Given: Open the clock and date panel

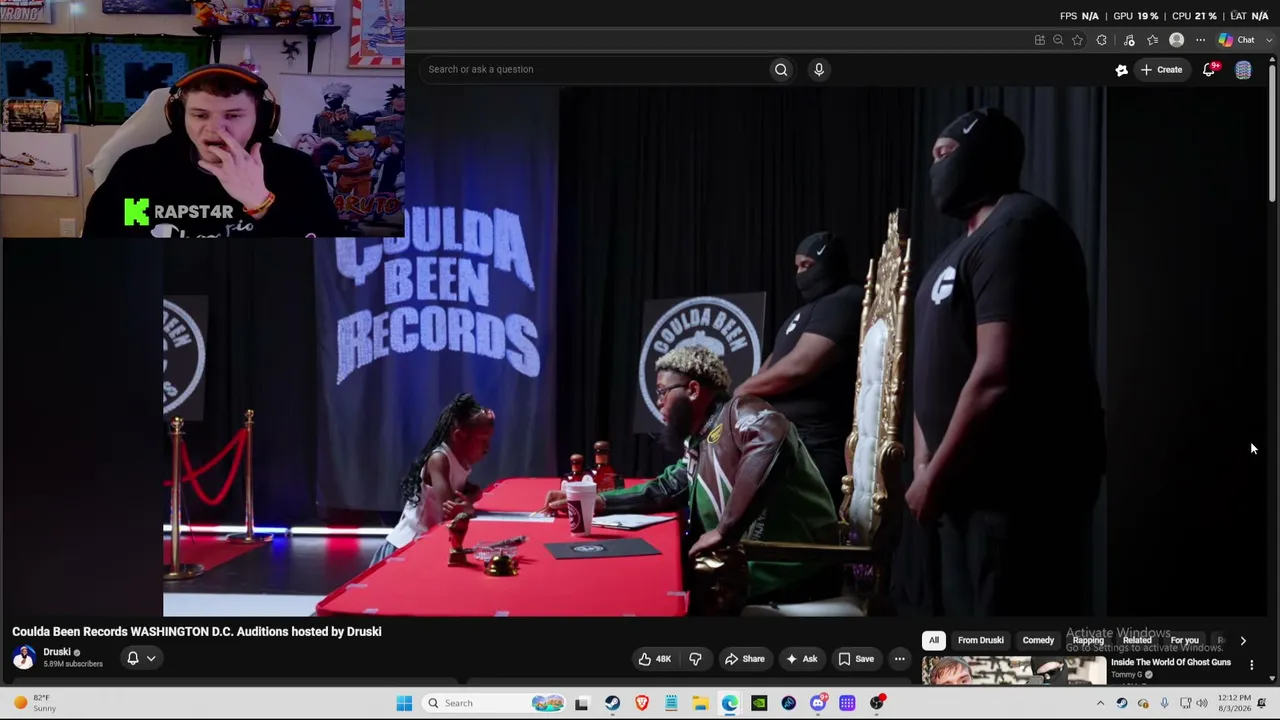Looking at the screenshot, I should pyautogui.click(x=1234, y=703).
